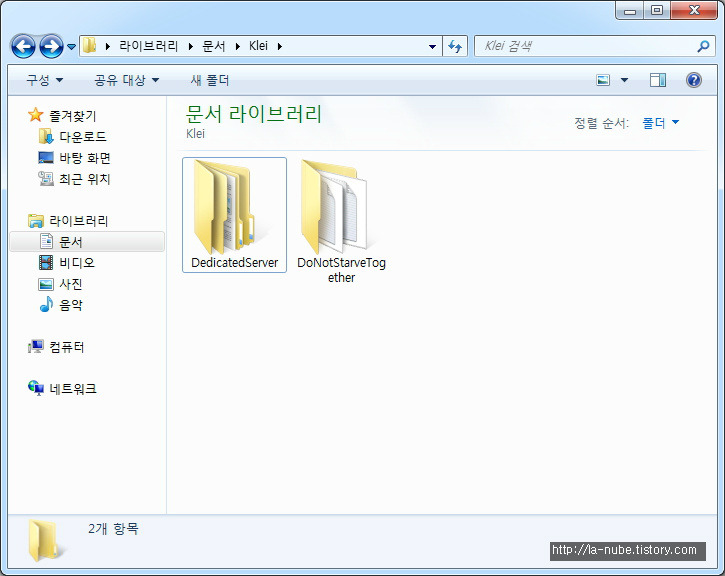
Task: Maximize the Explorer window
Action: (x=657, y=10)
